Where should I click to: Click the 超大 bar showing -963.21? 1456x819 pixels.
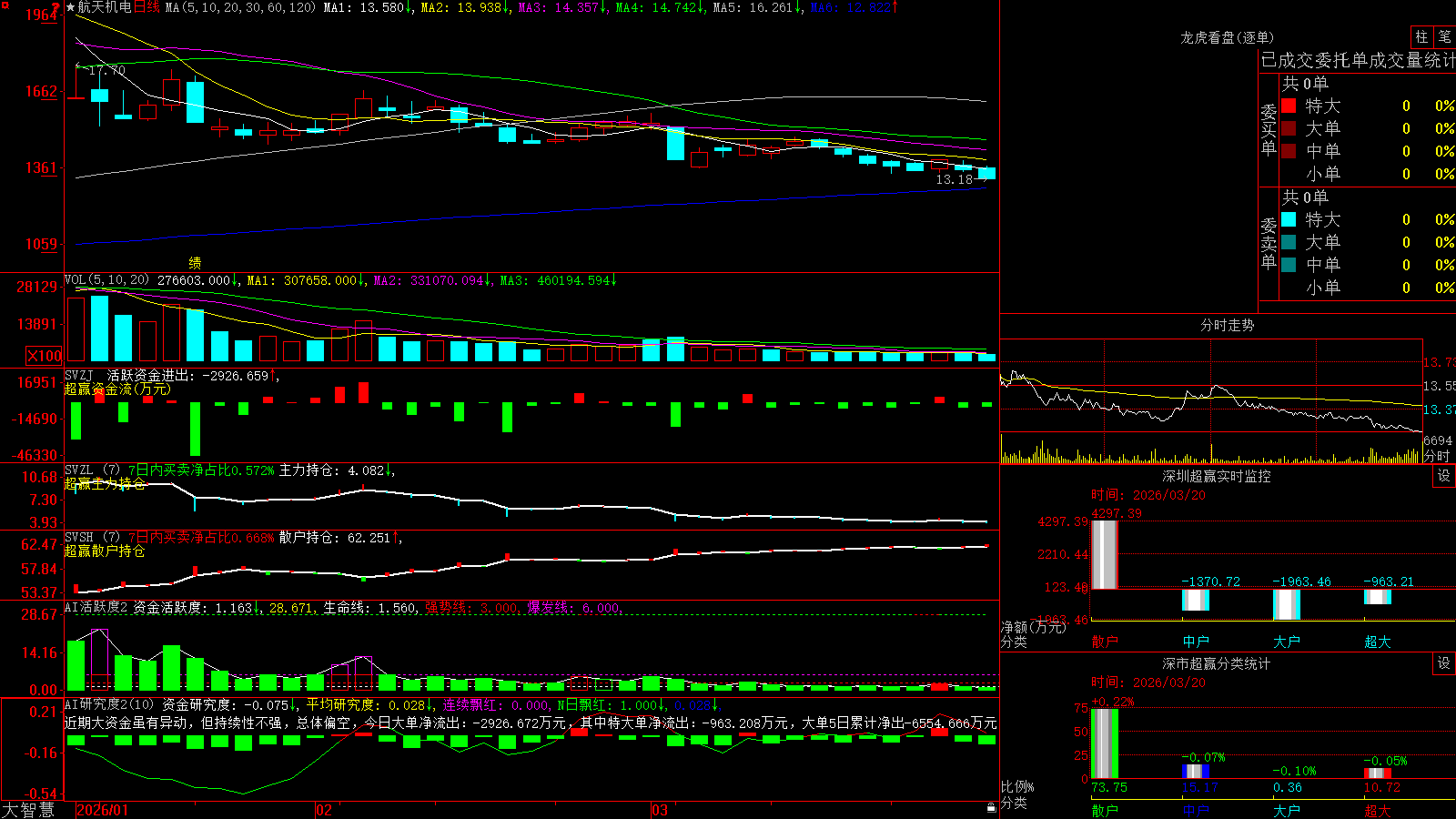1378,597
